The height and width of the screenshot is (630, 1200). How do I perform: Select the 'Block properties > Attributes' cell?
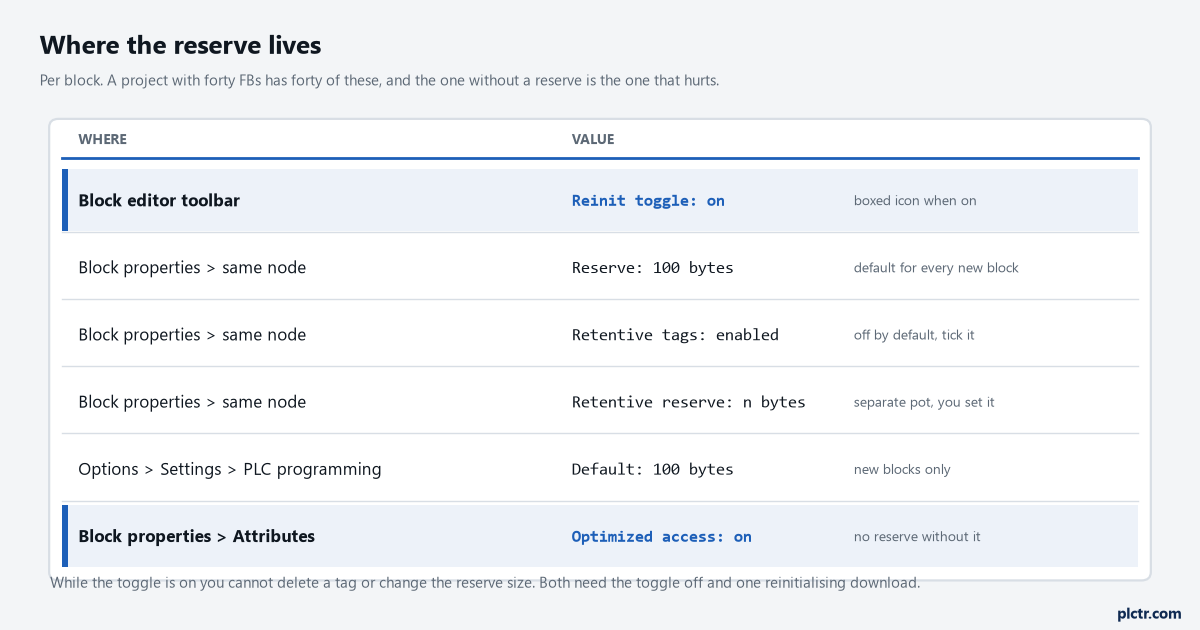[x=197, y=536]
